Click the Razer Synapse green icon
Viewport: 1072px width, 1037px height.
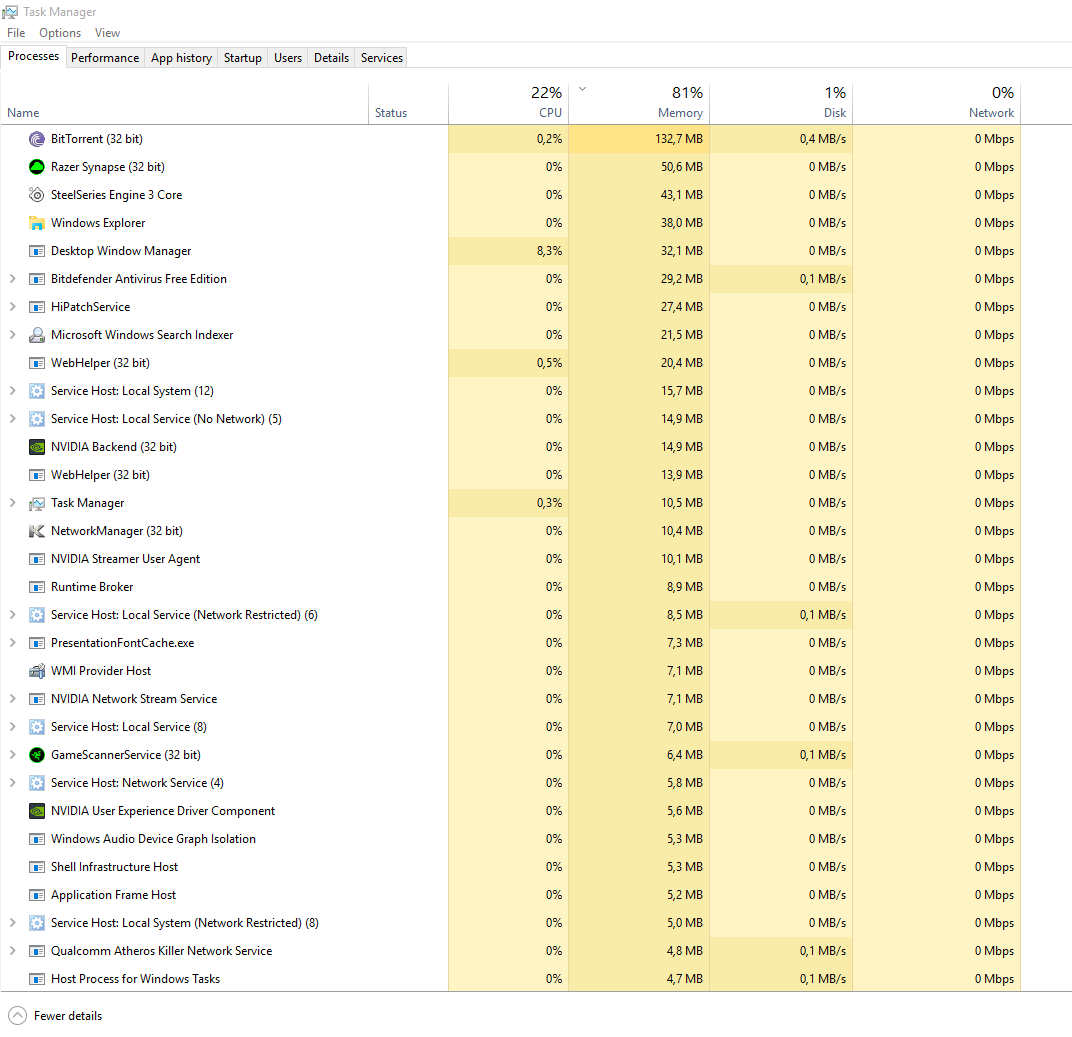tap(37, 167)
